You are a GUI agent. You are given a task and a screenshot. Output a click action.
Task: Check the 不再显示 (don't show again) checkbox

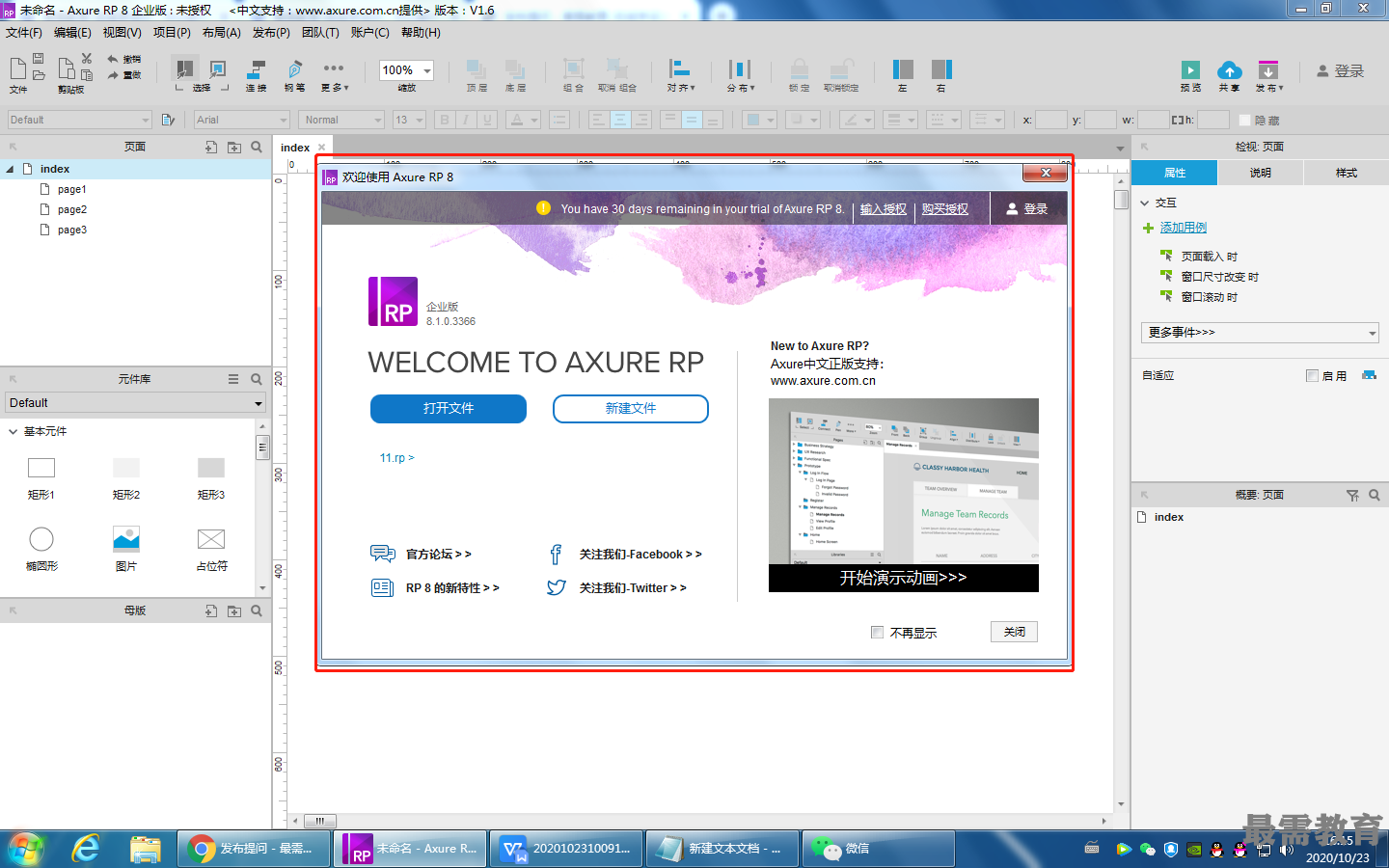click(877, 633)
